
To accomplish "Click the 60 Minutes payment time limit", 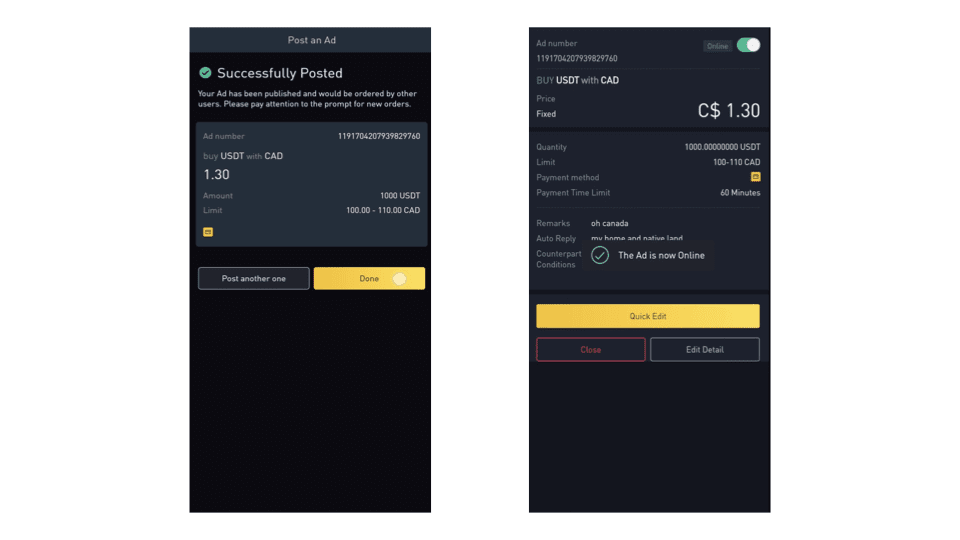I will click(x=739, y=193).
